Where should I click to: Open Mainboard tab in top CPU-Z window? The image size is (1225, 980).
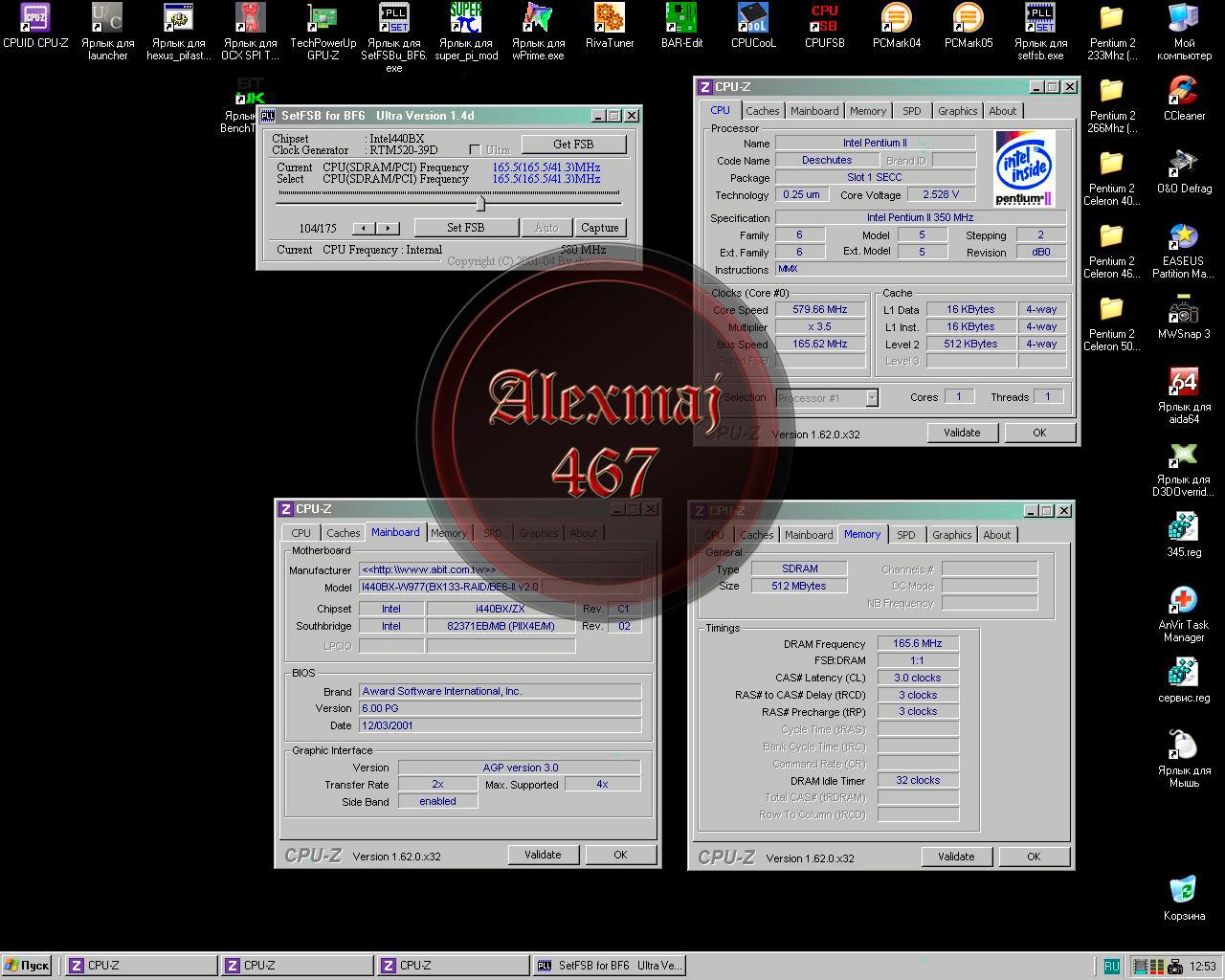[814, 111]
